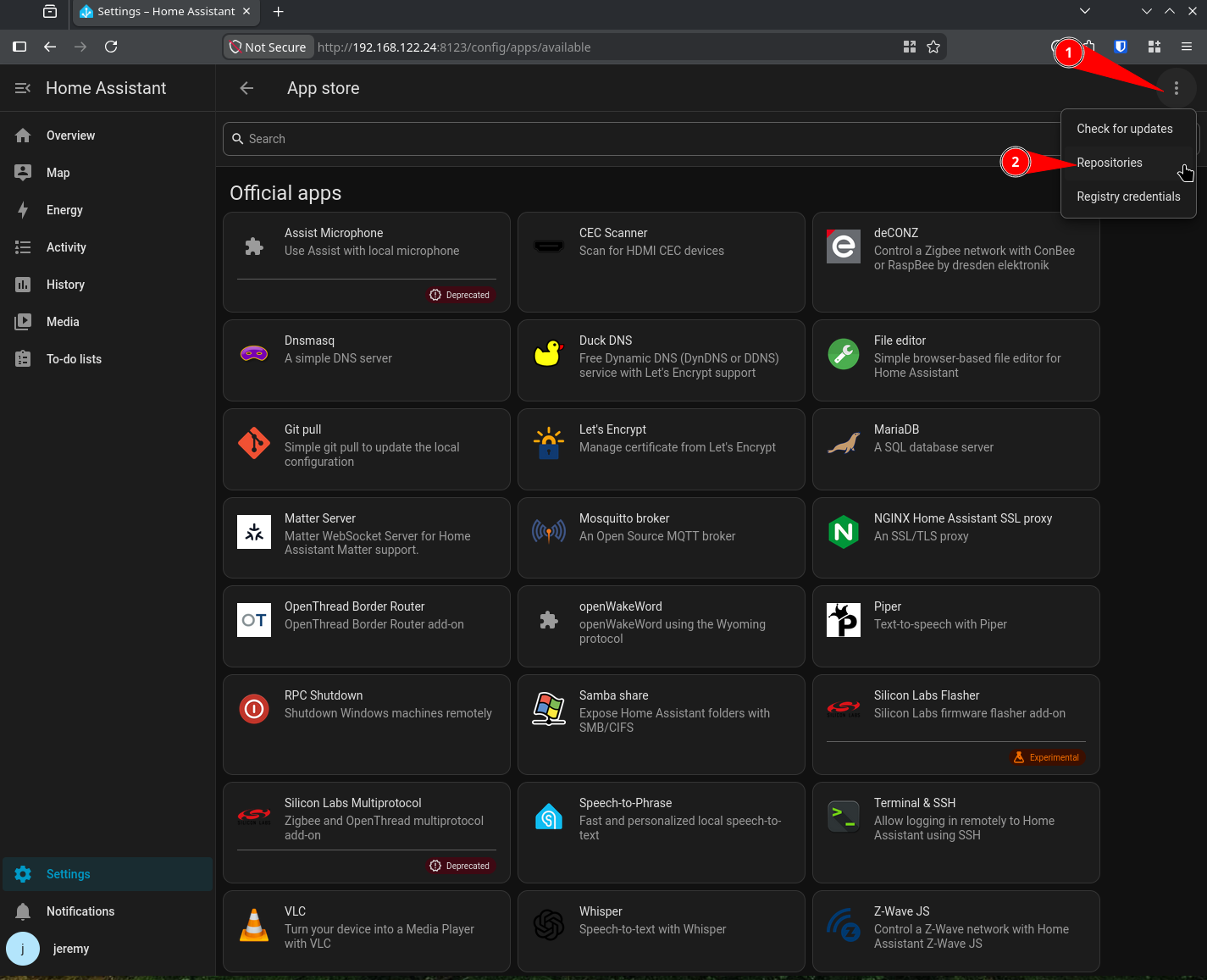Open the browser hamburger menu

click(1187, 47)
